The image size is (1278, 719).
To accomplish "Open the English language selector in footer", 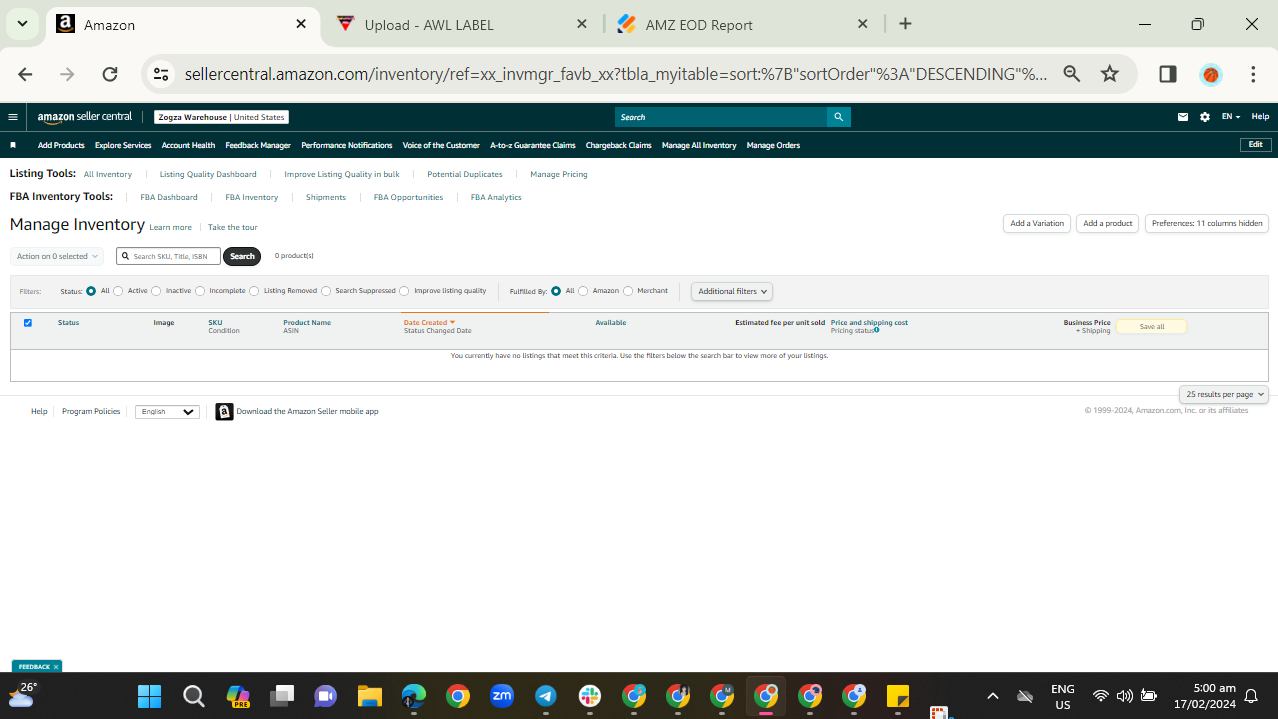I will pos(167,411).
